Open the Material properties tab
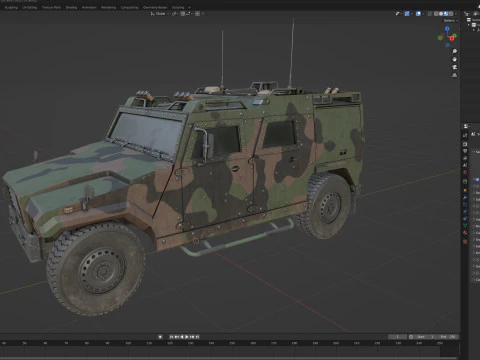480x360 pixels. click(465, 232)
